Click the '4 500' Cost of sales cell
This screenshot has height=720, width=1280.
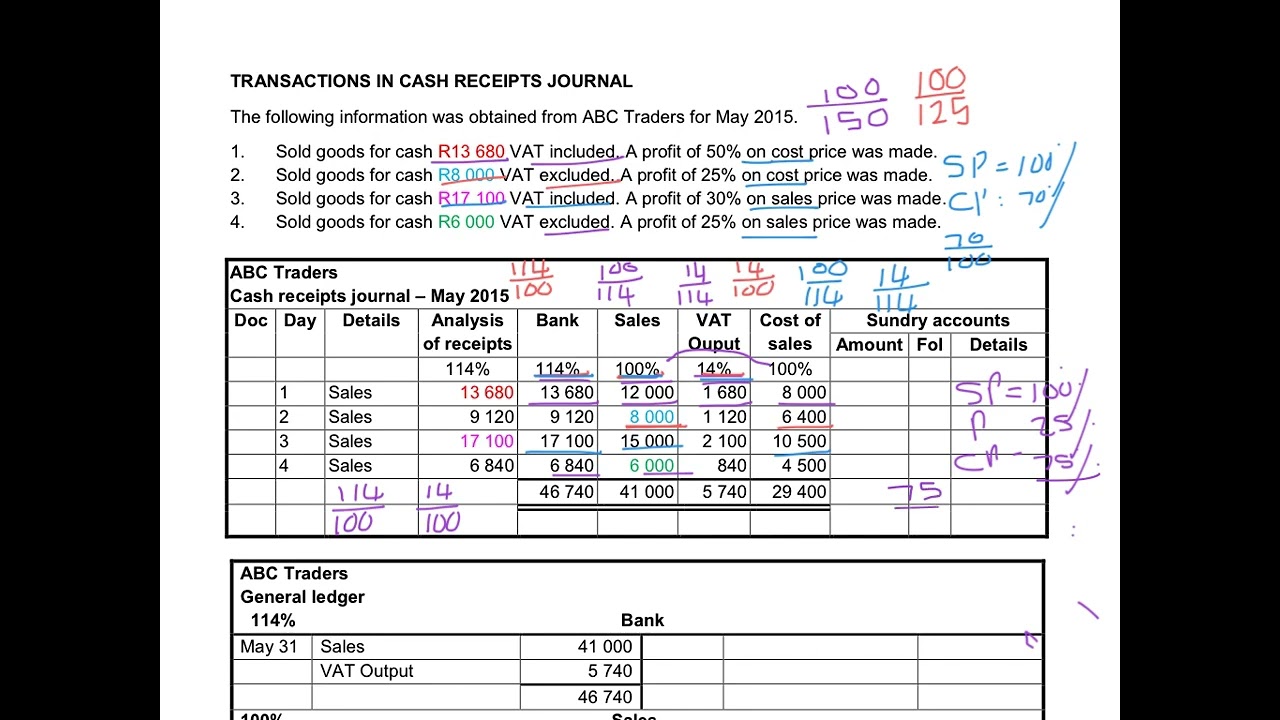tap(804, 466)
